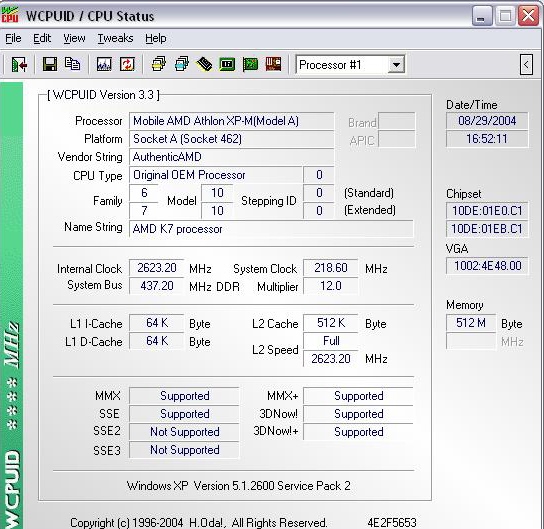
Task: Close the WCPUID window
Action: tap(528, 16)
